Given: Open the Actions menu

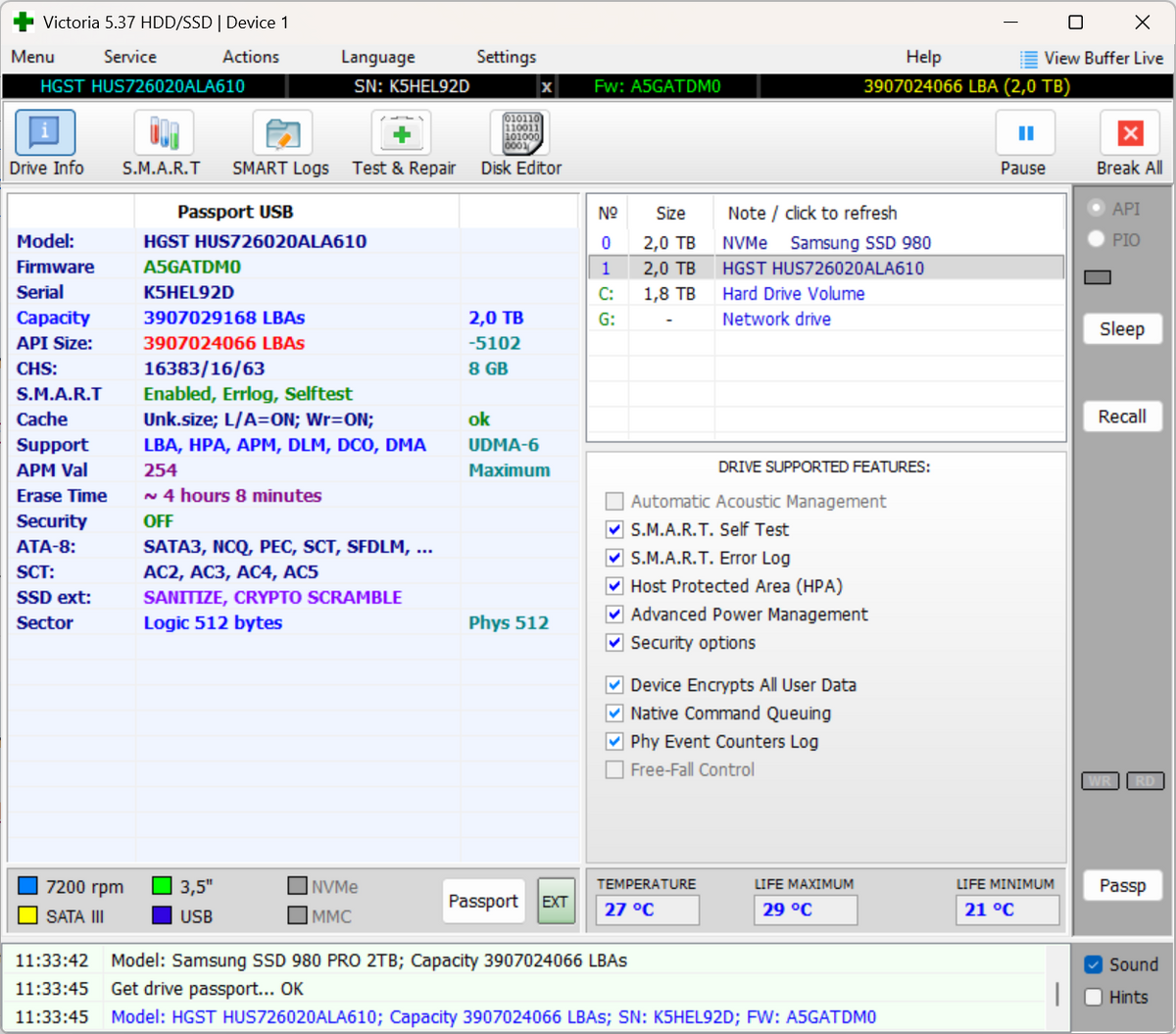Looking at the screenshot, I should coord(251,57).
